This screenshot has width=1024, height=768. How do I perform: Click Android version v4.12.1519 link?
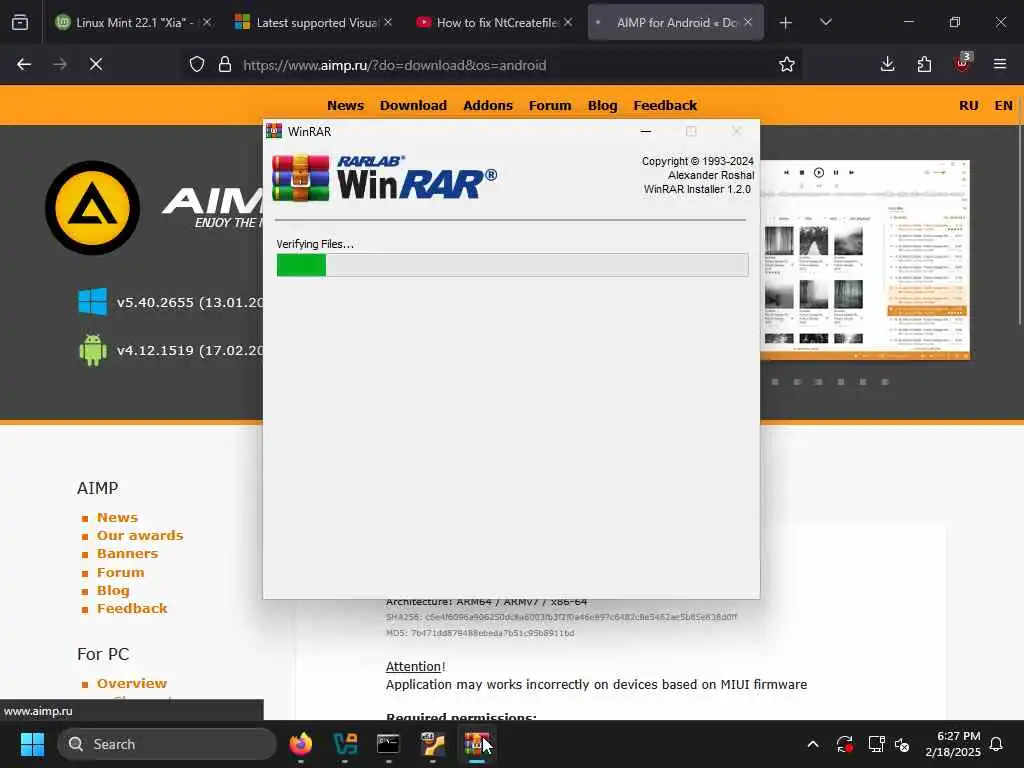(190, 351)
